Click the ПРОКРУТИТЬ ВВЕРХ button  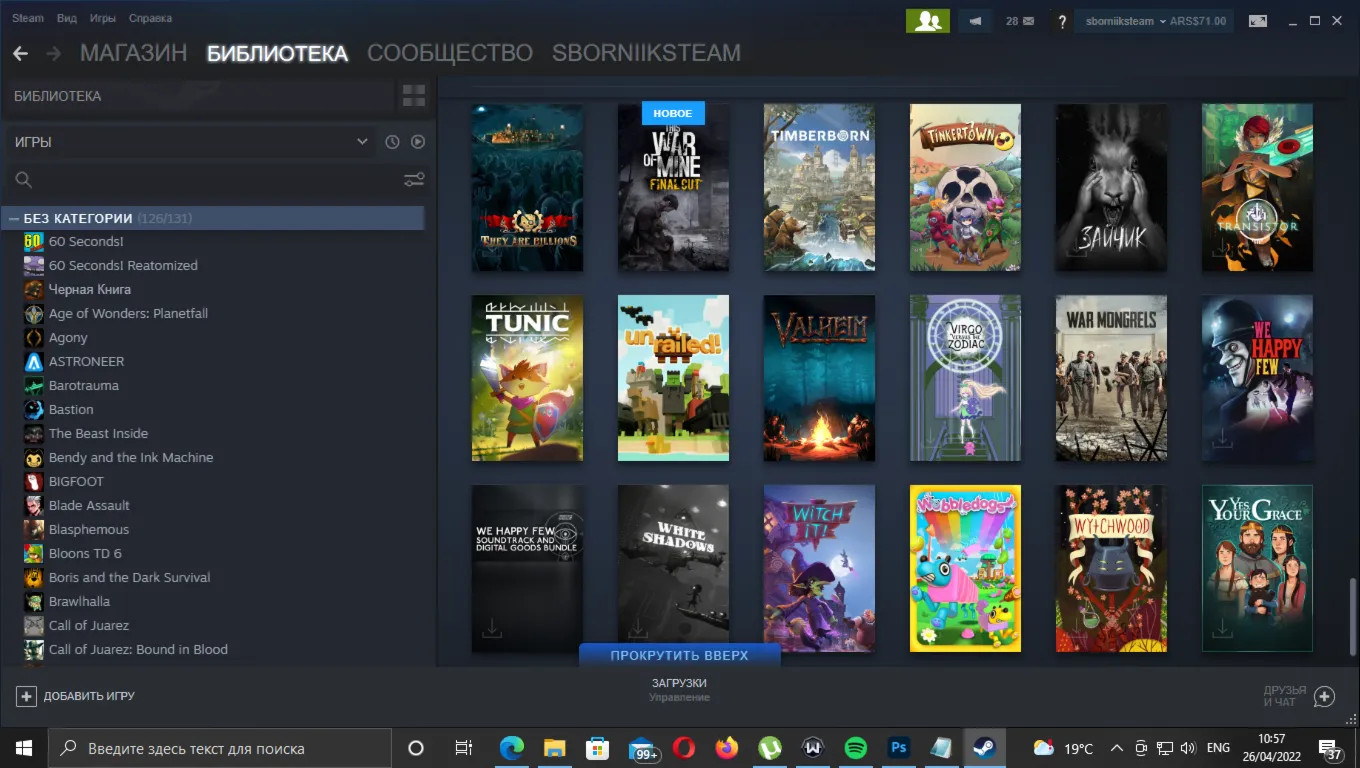click(679, 655)
